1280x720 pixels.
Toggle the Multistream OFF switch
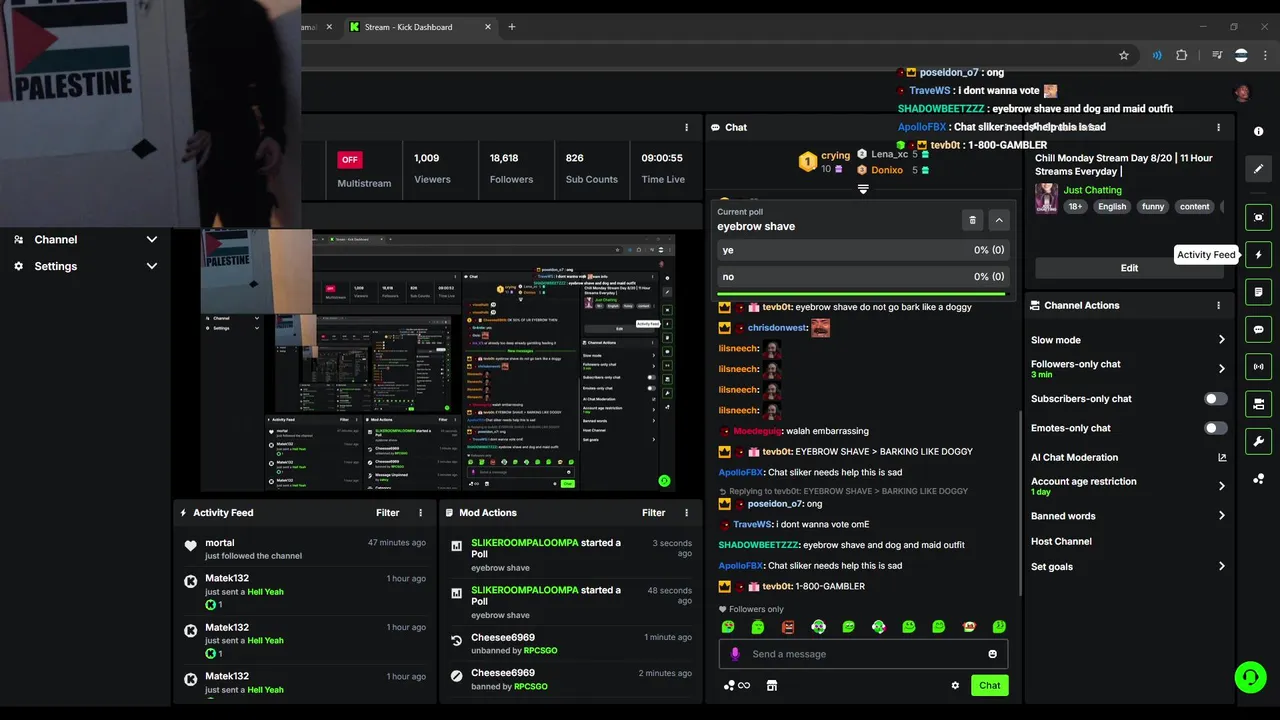point(349,159)
